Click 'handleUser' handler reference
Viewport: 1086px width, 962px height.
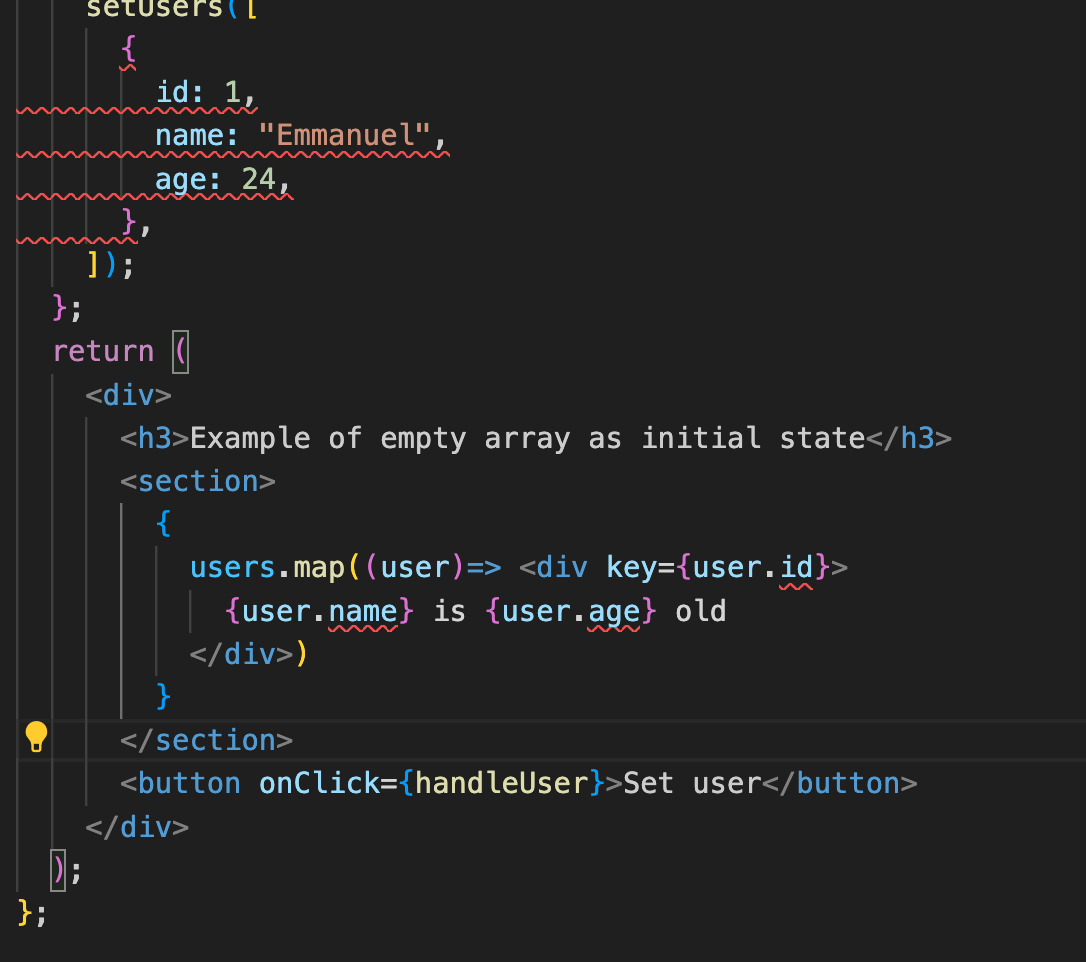501,783
